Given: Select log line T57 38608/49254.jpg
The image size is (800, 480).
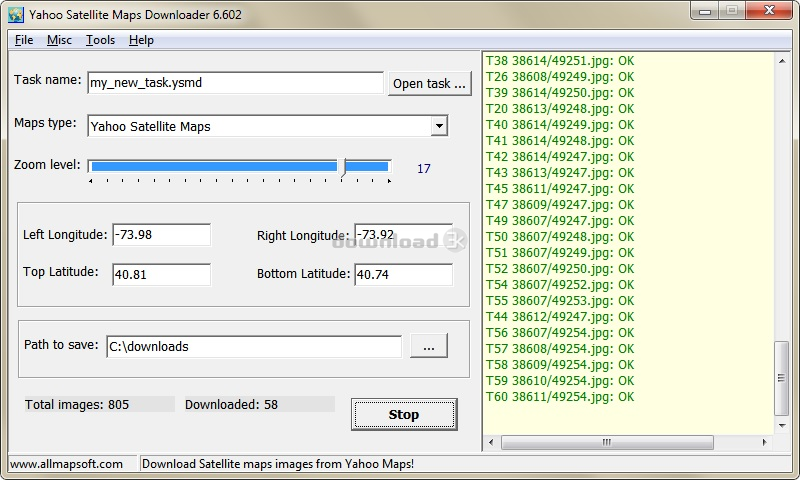Looking at the screenshot, I should [x=560, y=348].
